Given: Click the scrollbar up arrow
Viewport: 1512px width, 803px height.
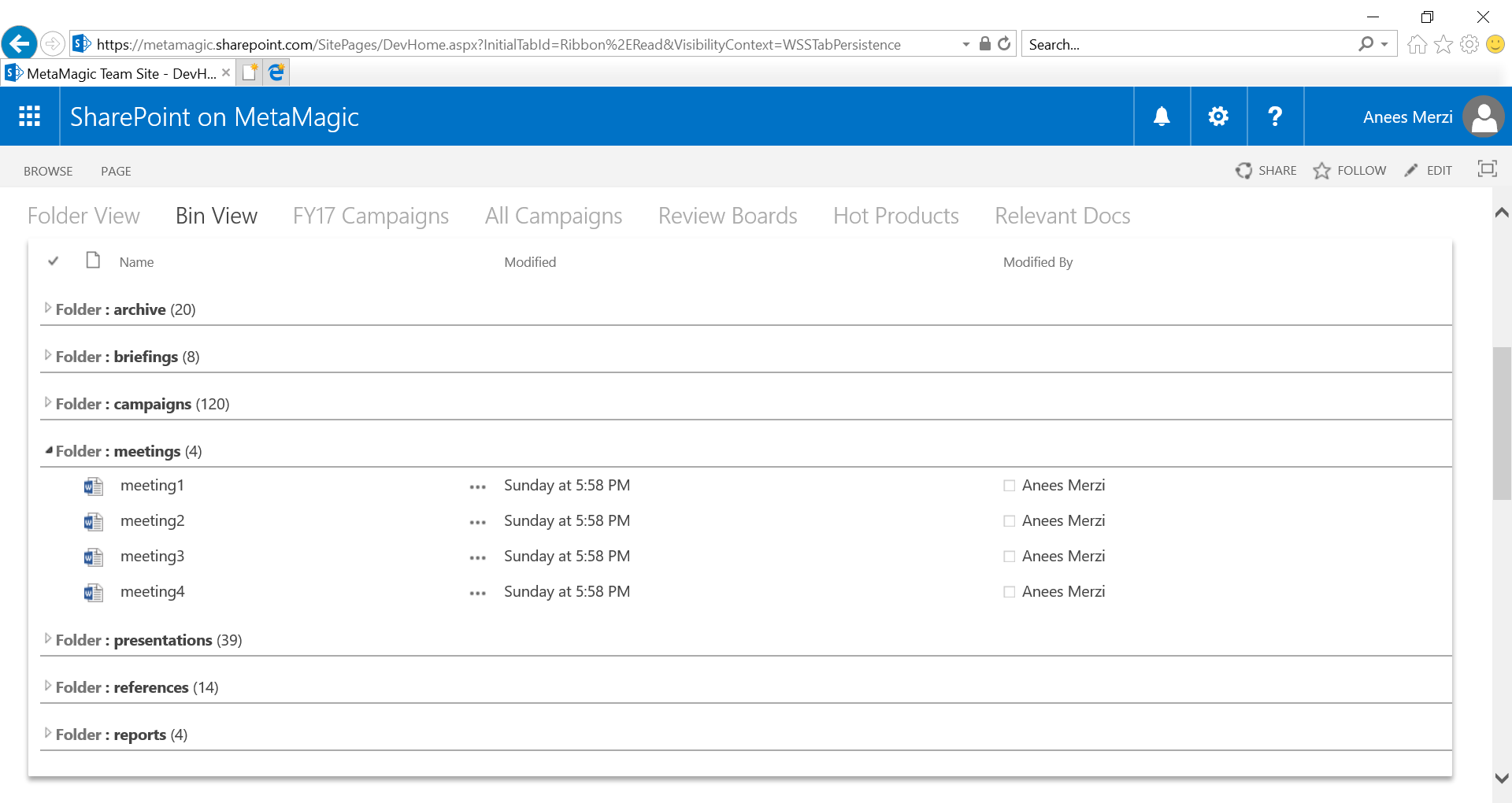Looking at the screenshot, I should click(1502, 213).
